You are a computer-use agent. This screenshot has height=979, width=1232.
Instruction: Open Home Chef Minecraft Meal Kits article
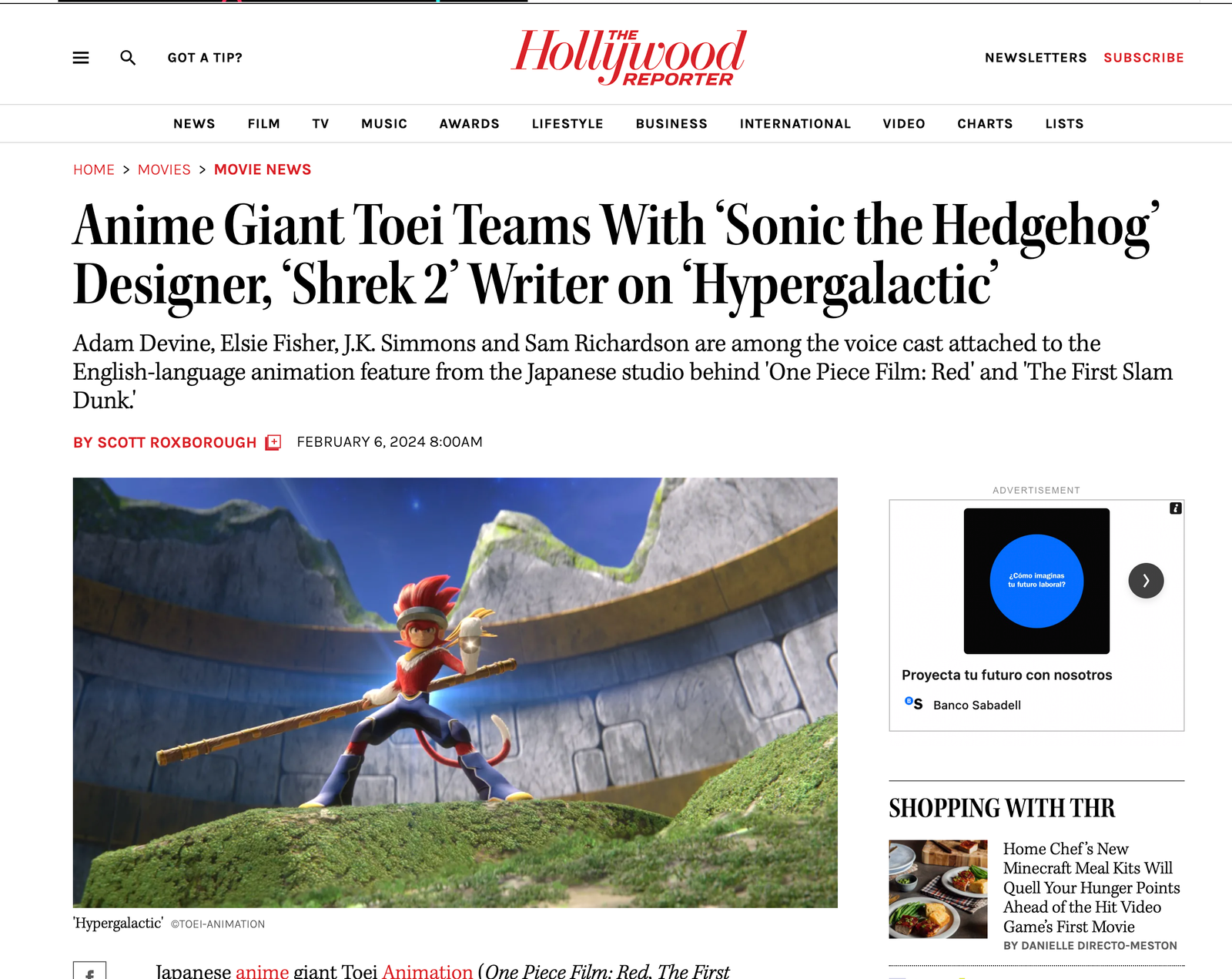point(1091,887)
